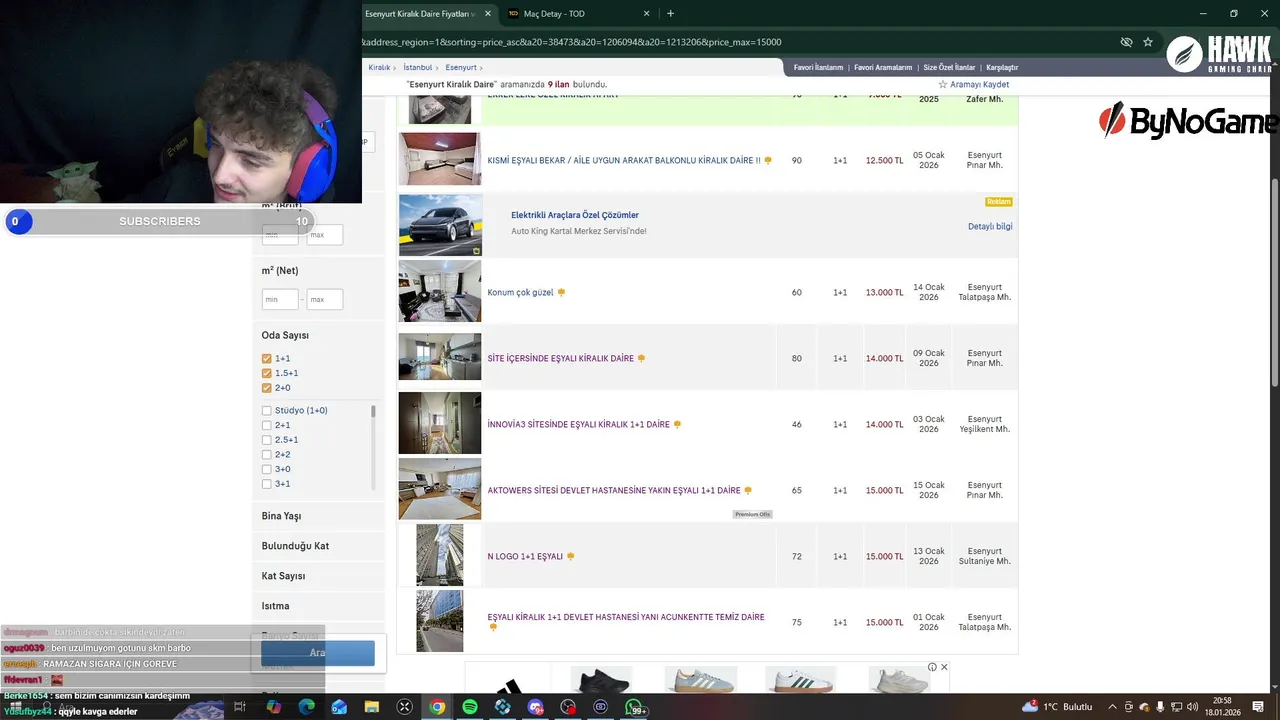1280x720 pixels.
Task: Open Favori Aramalarım menu
Action: point(883,67)
